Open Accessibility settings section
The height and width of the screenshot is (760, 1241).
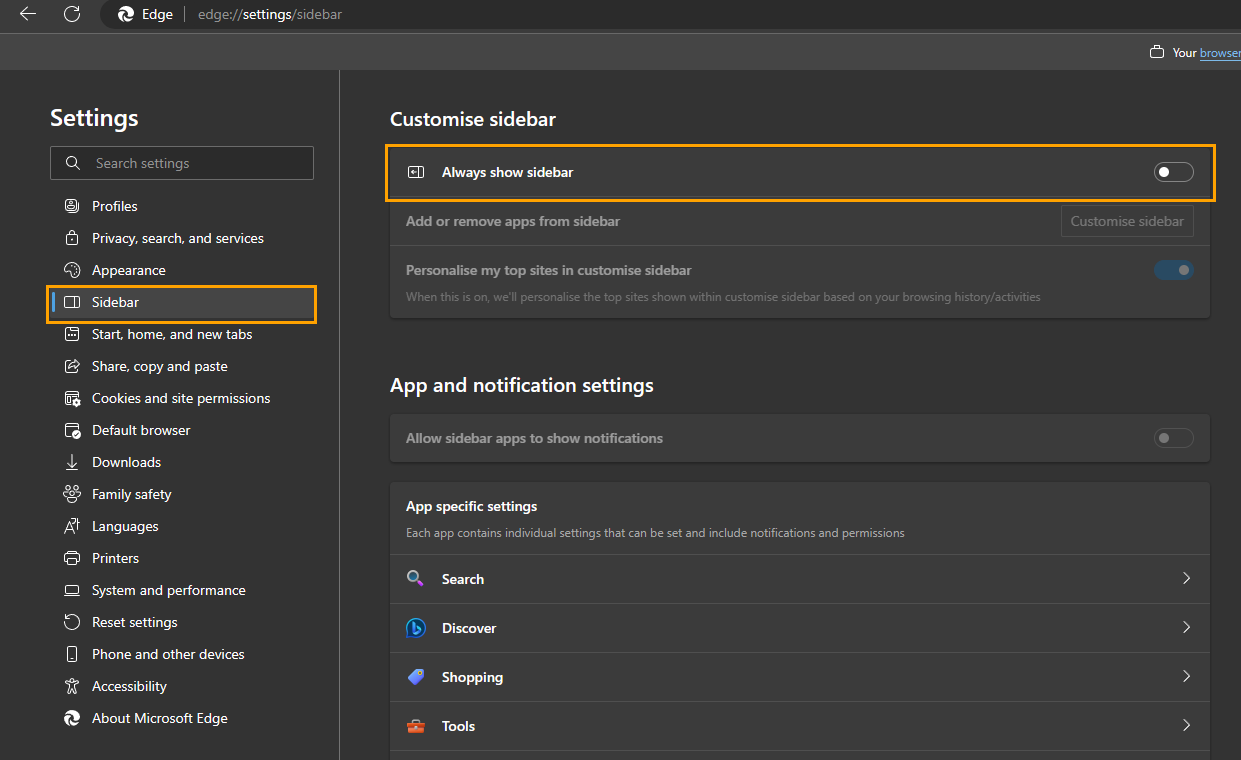coord(129,686)
